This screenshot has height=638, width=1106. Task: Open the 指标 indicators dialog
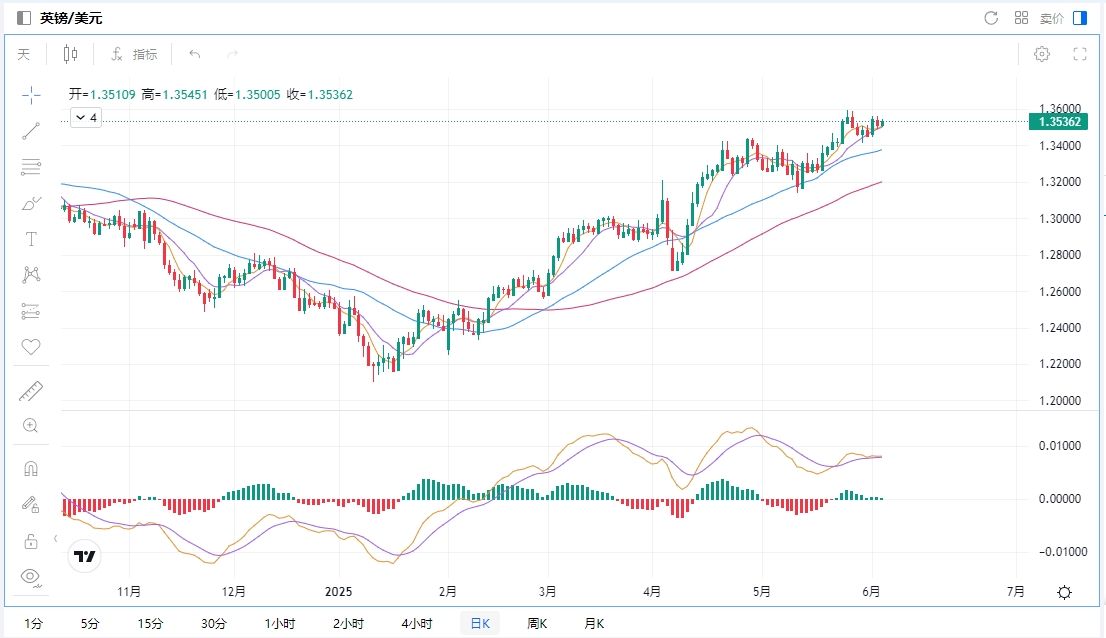134,54
